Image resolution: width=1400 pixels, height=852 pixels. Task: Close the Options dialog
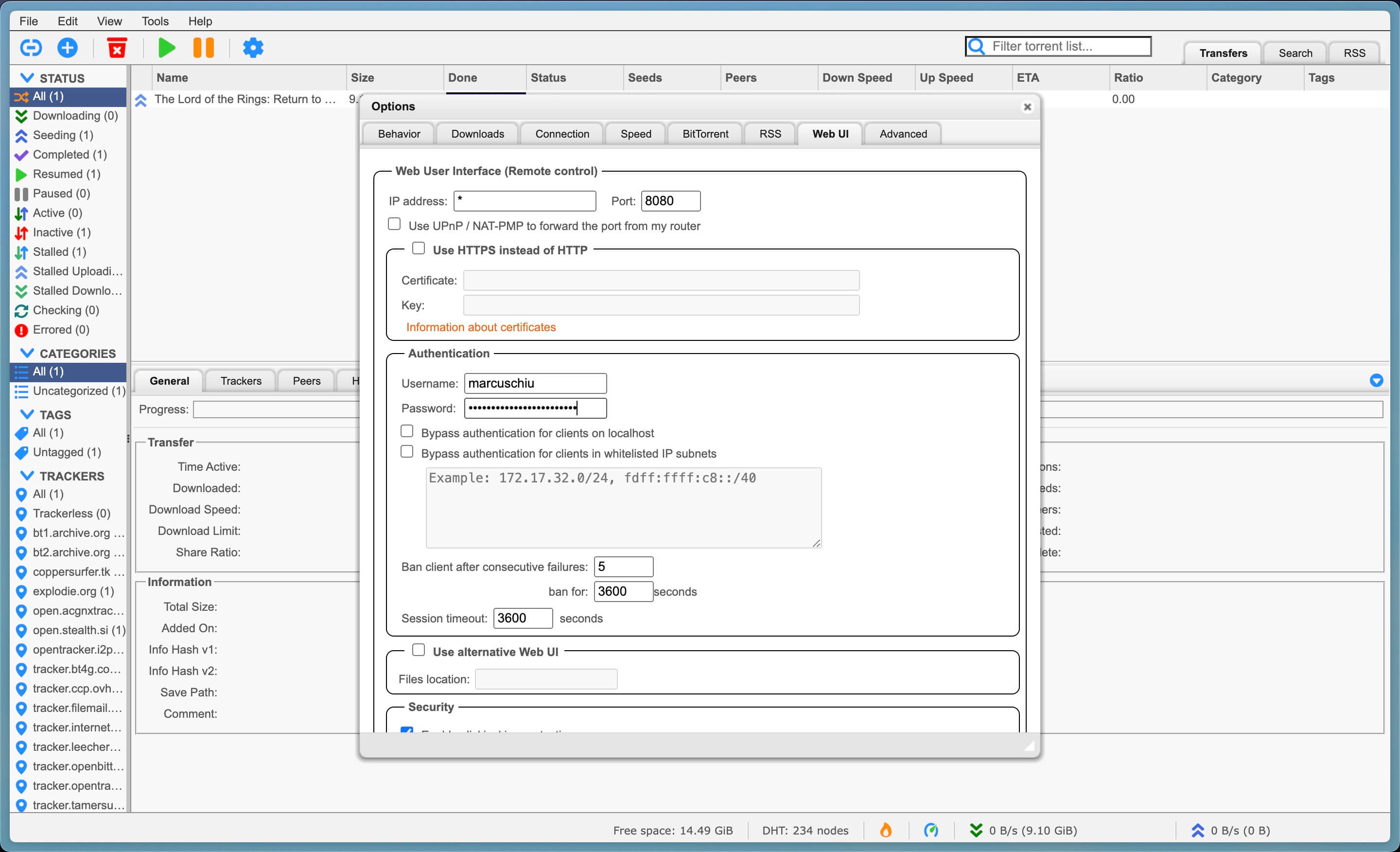(x=1027, y=107)
